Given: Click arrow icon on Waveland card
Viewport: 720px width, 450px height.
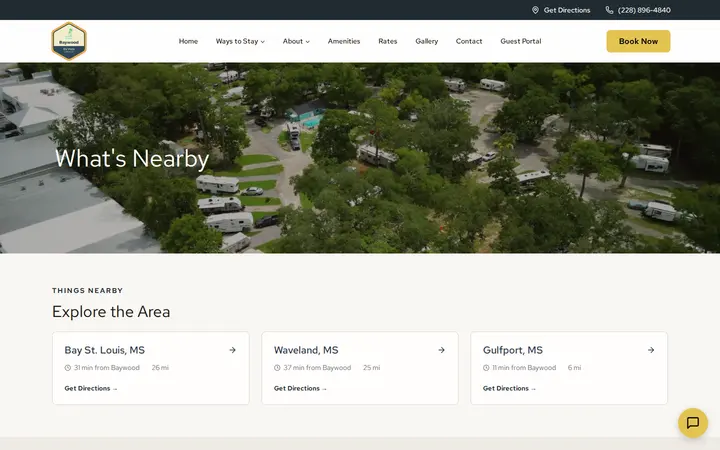Looking at the screenshot, I should (x=441, y=350).
